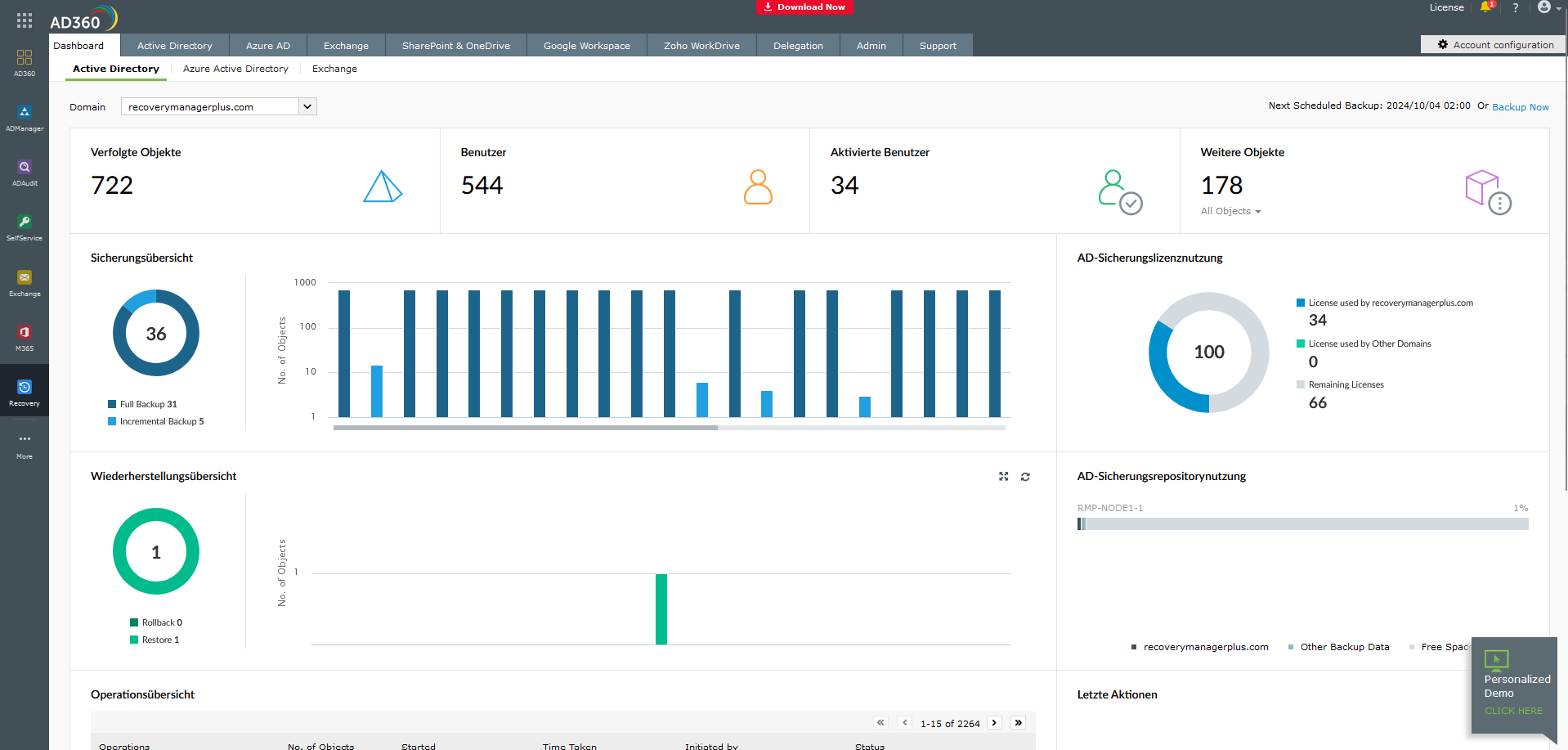Go to the last operations page

[1019, 723]
